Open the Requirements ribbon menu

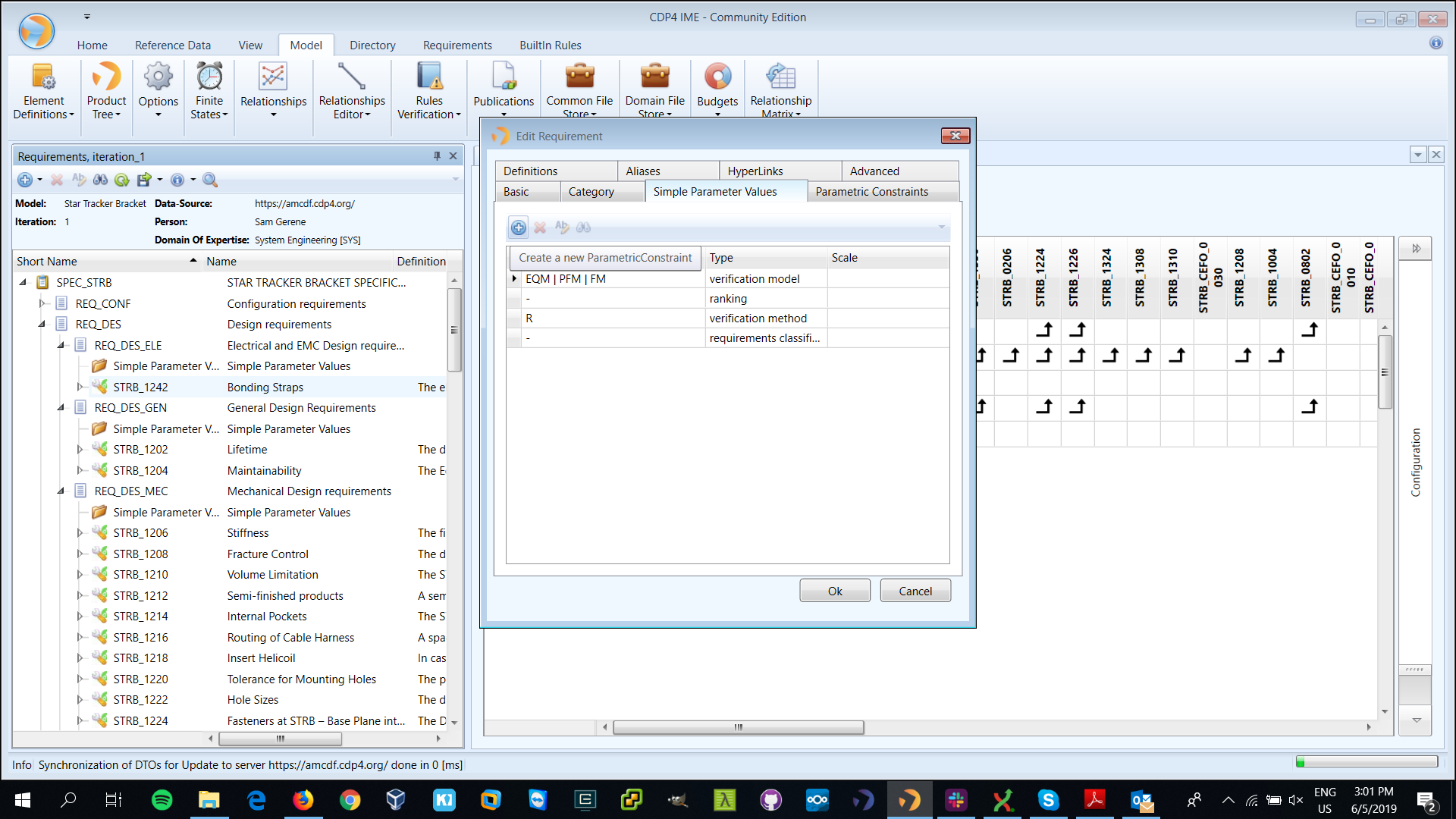pyautogui.click(x=457, y=45)
